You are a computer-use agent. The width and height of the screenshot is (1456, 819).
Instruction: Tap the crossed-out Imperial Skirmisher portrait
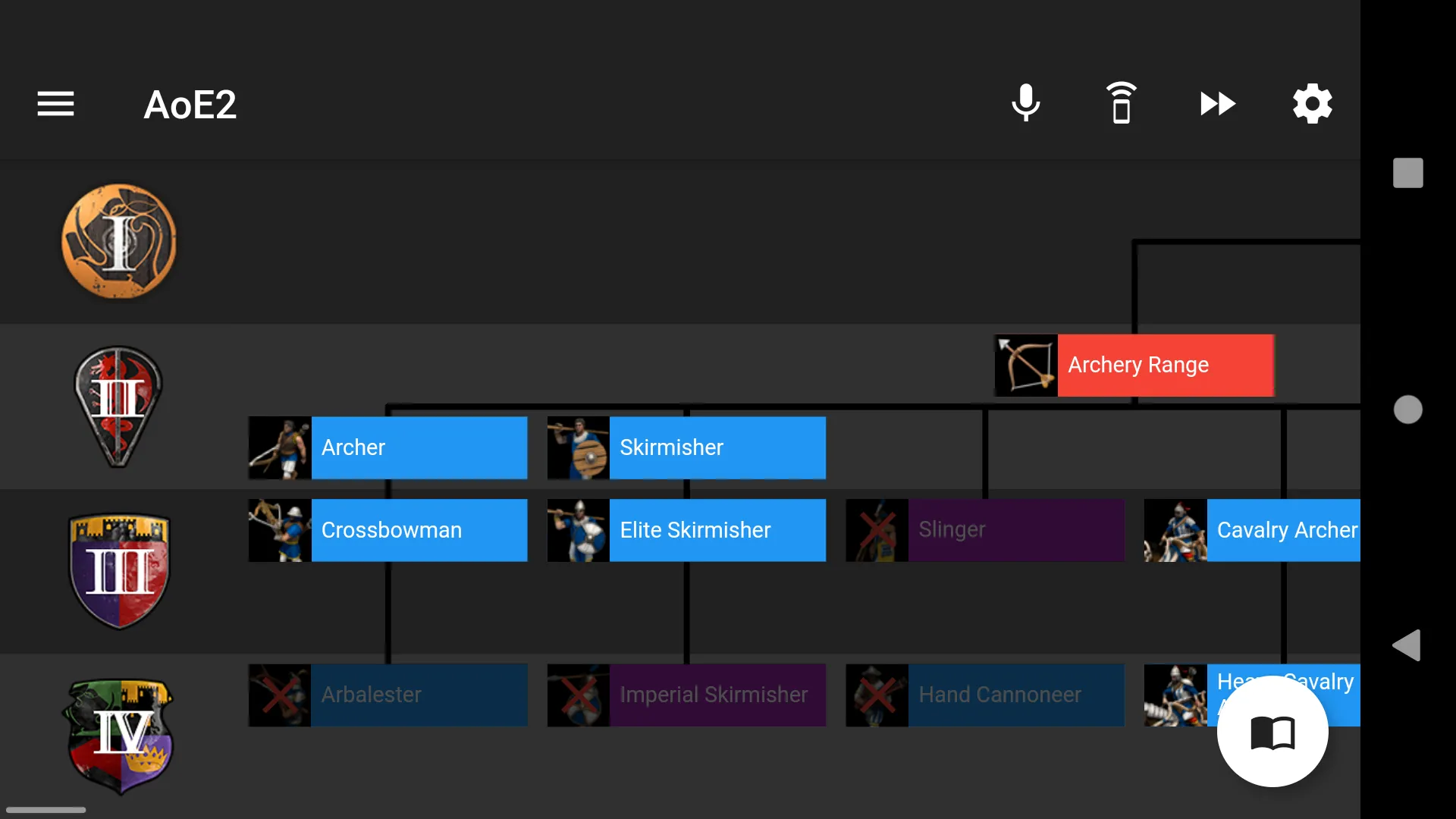coord(579,695)
